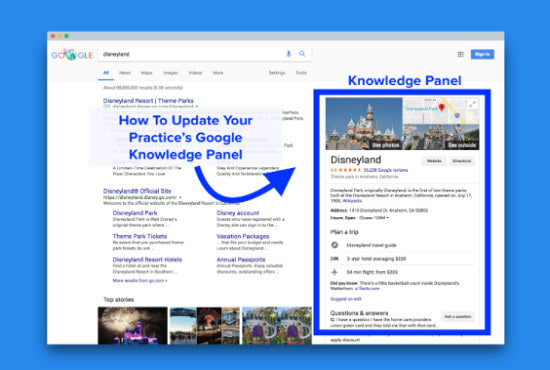Open the Wikipedia link in description

coord(352,201)
